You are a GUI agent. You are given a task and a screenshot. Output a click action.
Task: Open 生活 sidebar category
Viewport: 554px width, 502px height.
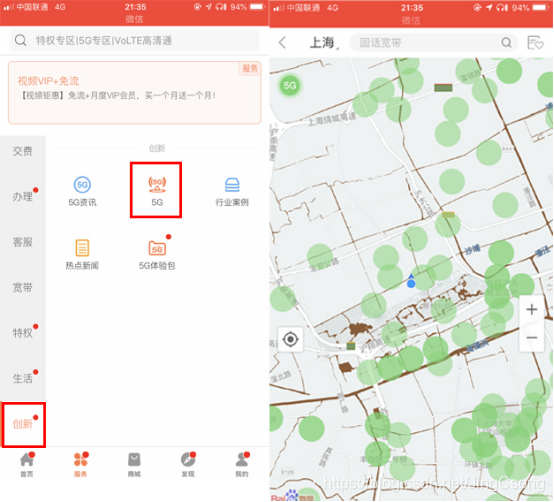(x=23, y=378)
